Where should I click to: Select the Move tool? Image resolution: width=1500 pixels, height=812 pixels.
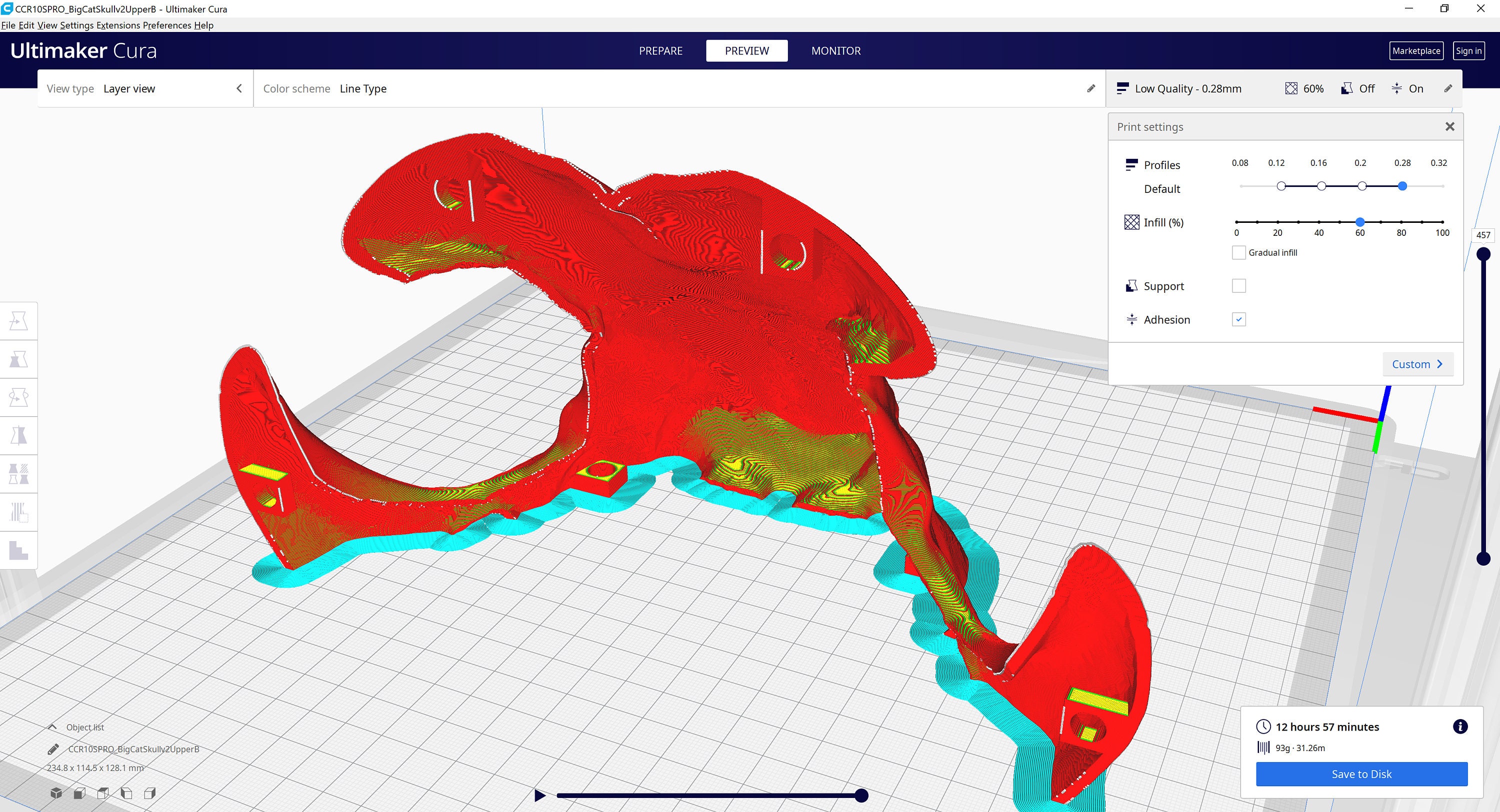click(18, 320)
